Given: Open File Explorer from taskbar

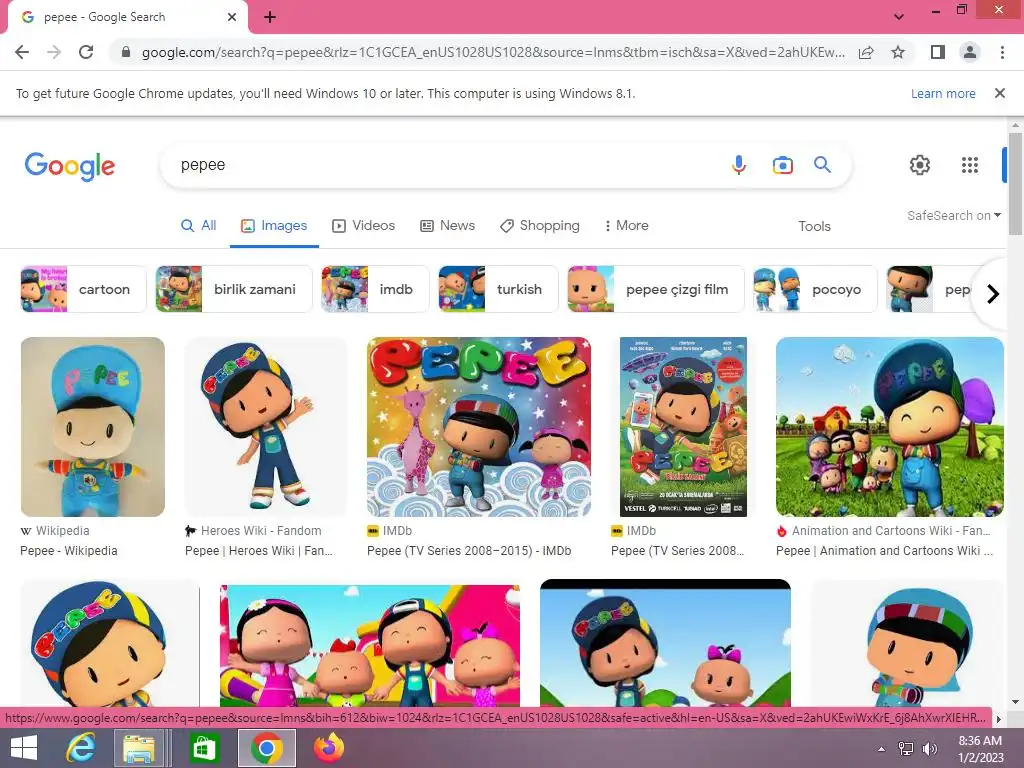Looking at the screenshot, I should (139, 748).
